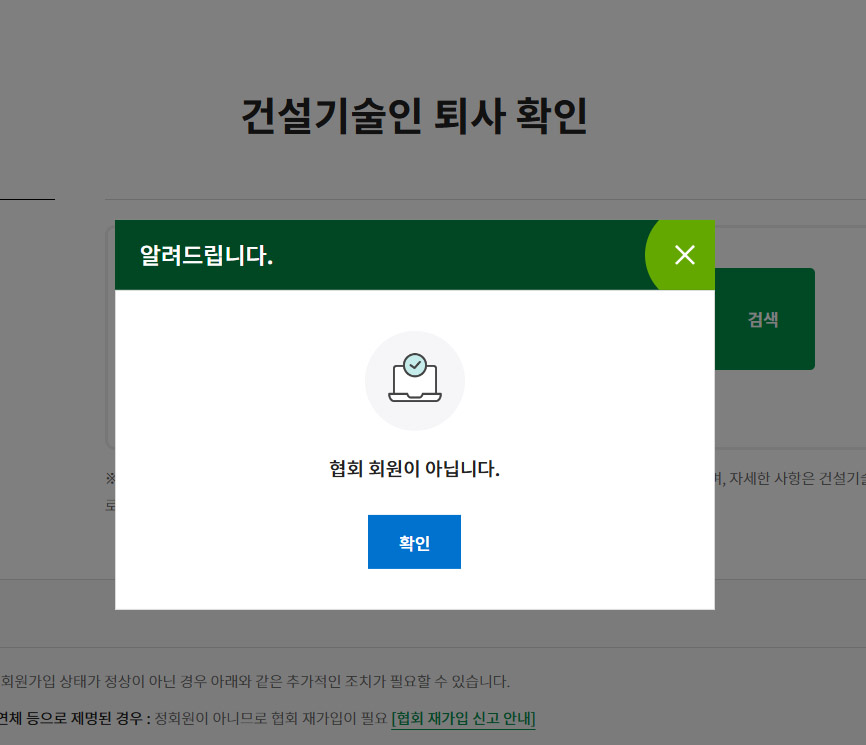Click the blue 확인 button
The width and height of the screenshot is (866, 745).
[414, 542]
